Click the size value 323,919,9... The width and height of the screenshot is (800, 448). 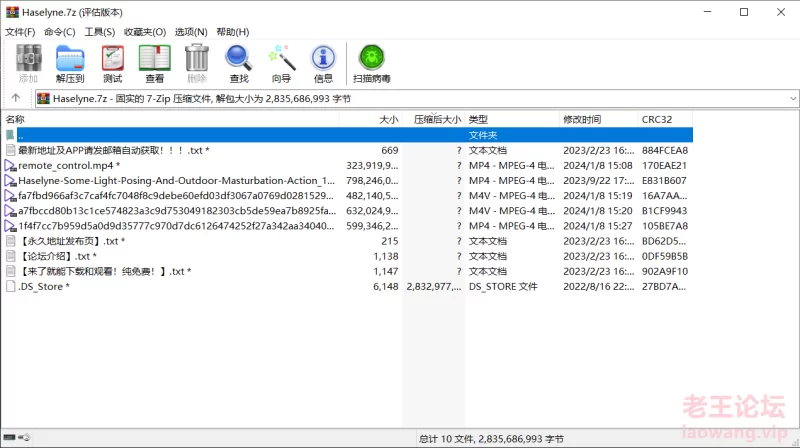372,165
